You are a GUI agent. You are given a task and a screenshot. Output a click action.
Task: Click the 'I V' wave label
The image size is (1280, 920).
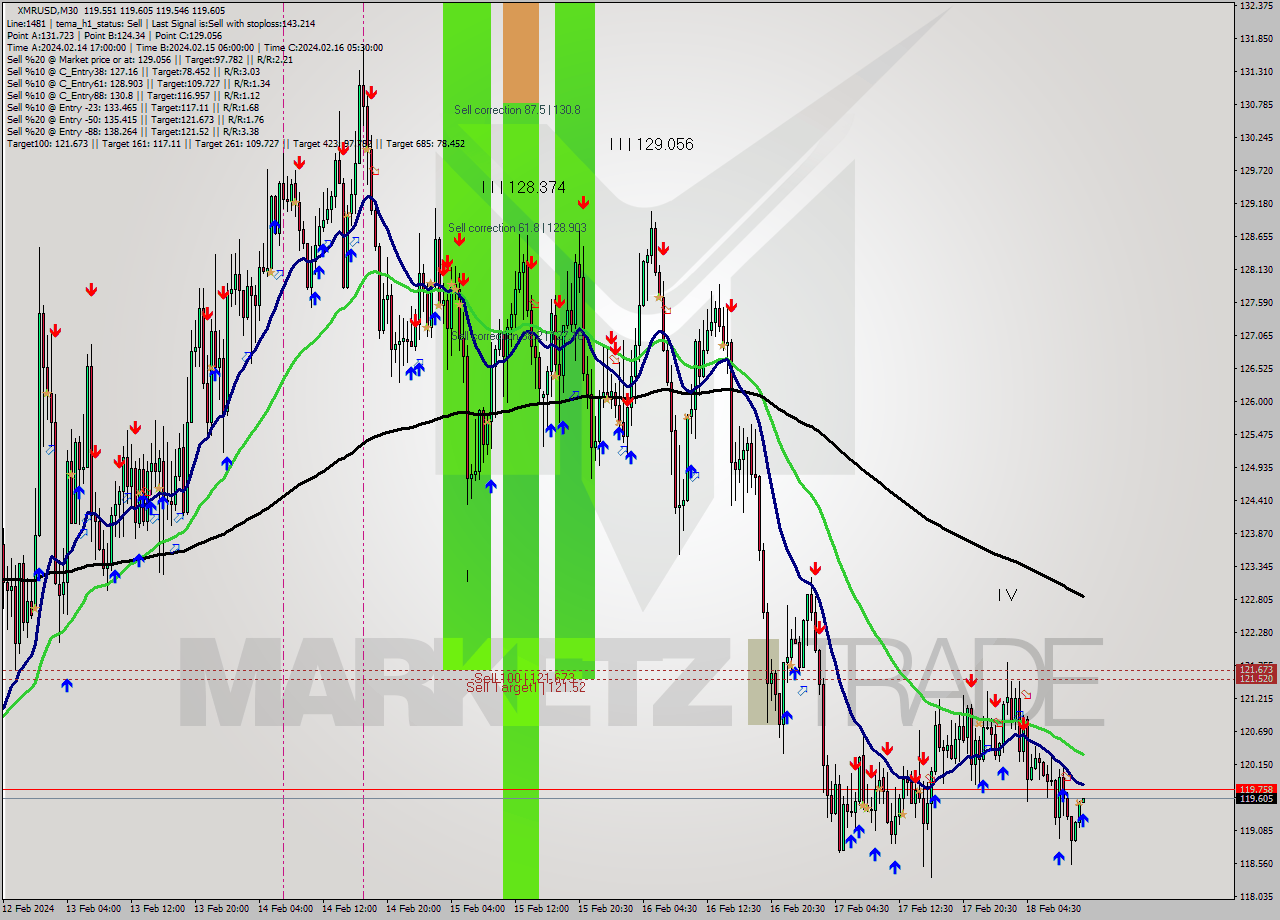(1007, 595)
